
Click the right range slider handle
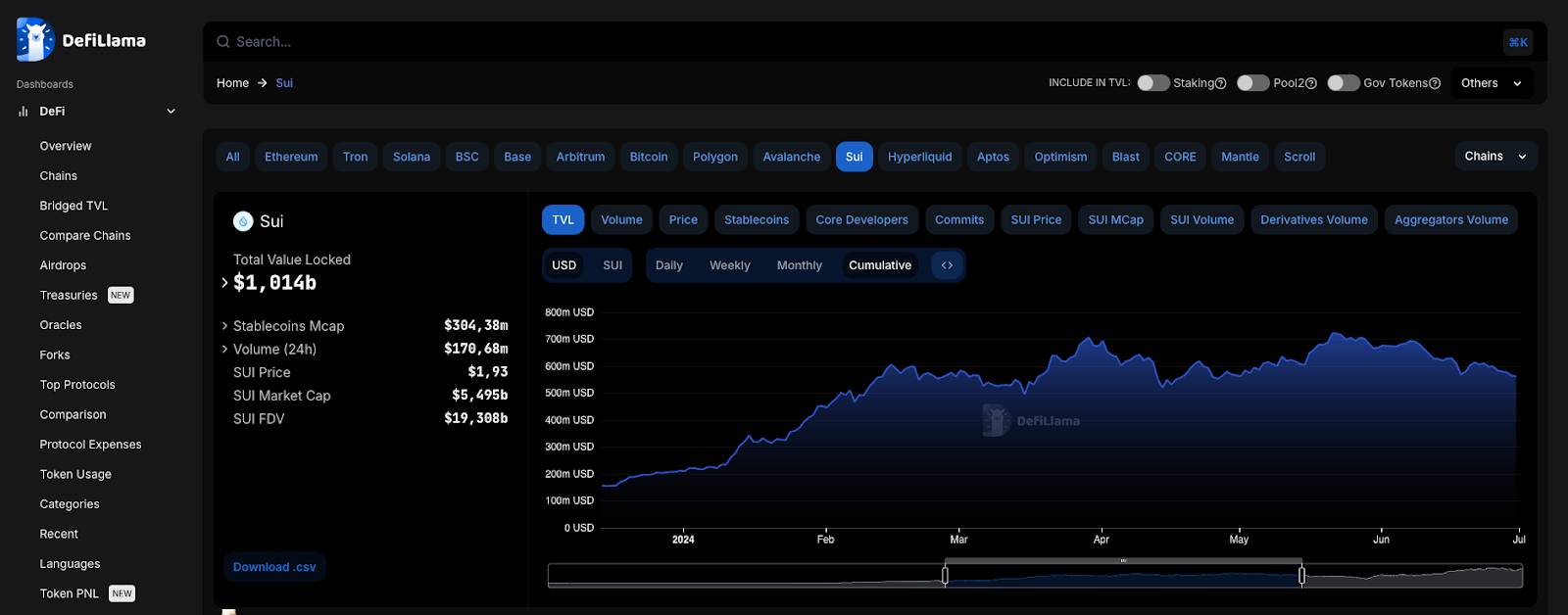[x=1301, y=576]
